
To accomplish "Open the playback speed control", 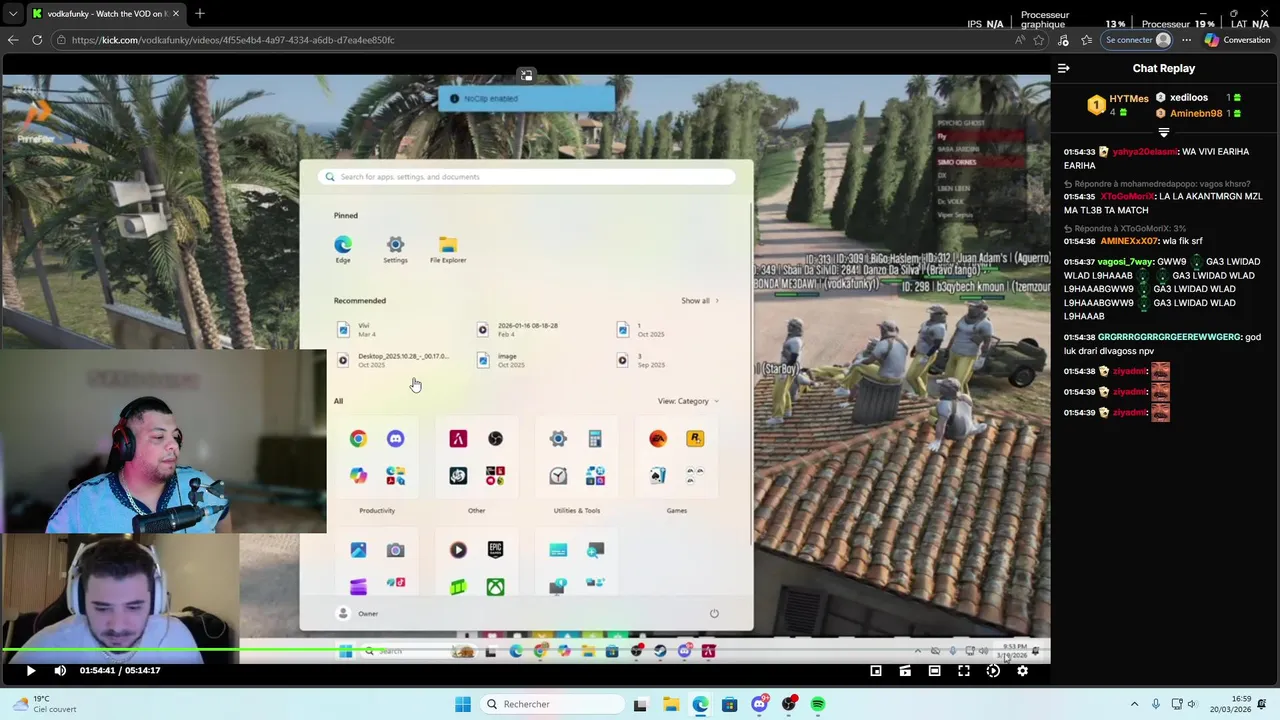I will point(993,671).
